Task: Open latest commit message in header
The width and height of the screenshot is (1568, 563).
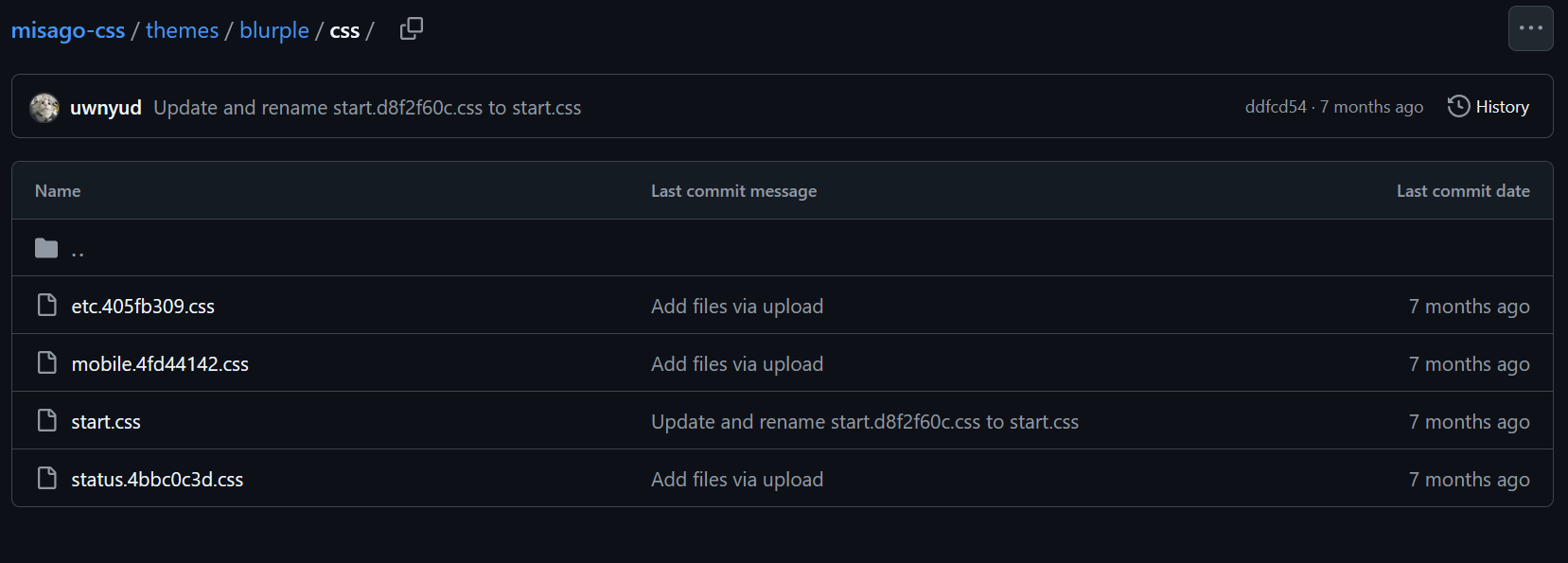Action: pyautogui.click(x=367, y=108)
